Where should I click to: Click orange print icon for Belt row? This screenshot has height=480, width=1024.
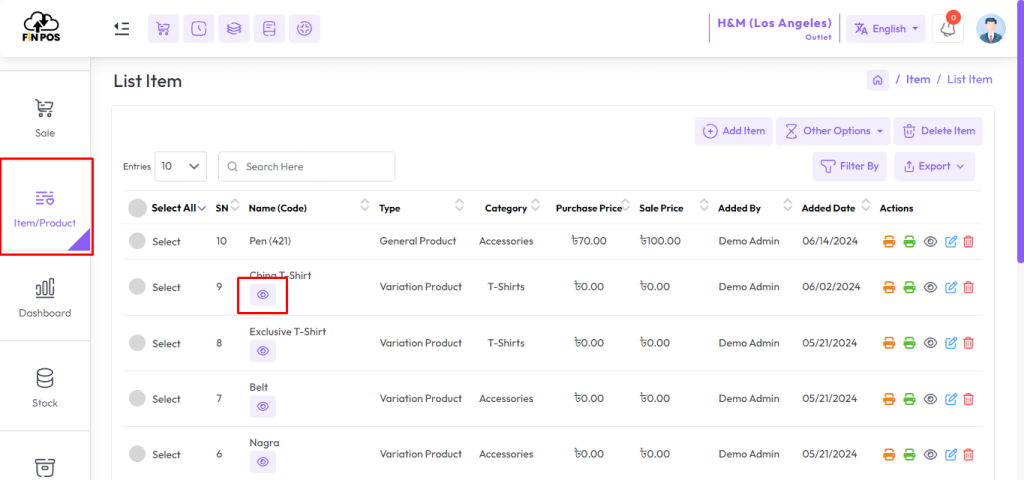(889, 398)
